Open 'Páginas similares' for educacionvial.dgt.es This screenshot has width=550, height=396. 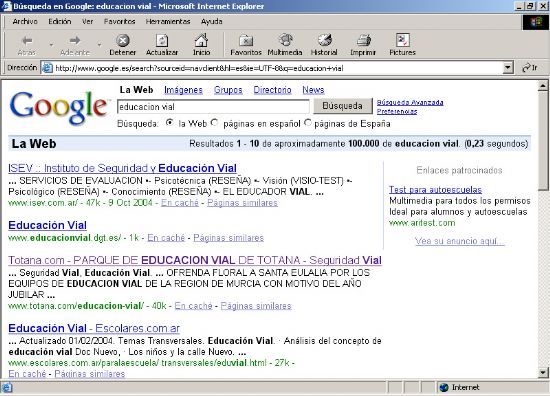click(x=228, y=238)
